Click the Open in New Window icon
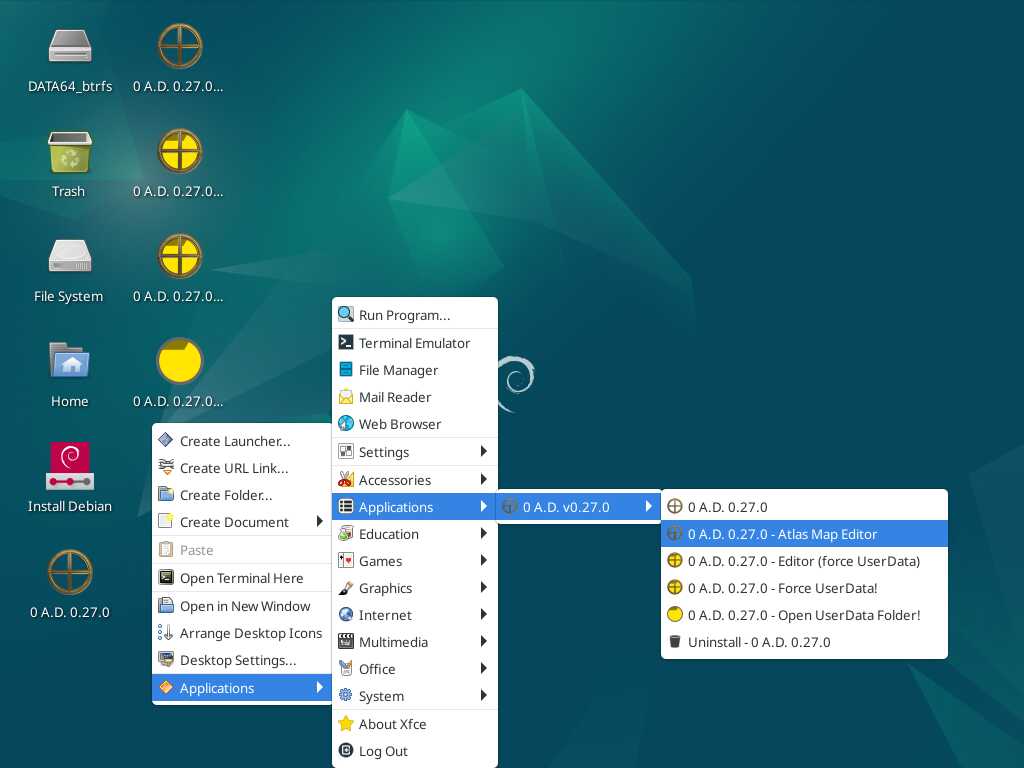This screenshot has height=768, width=1024. tap(166, 605)
